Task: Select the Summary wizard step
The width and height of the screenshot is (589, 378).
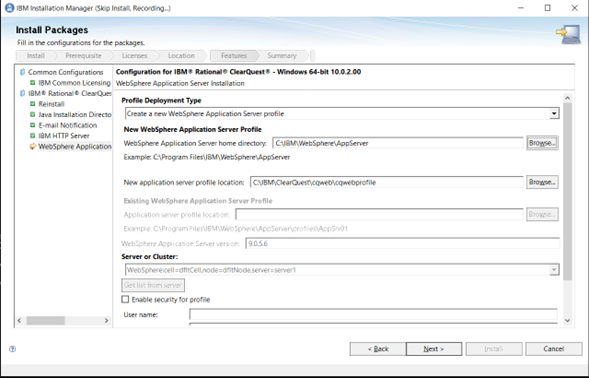Action: point(282,56)
